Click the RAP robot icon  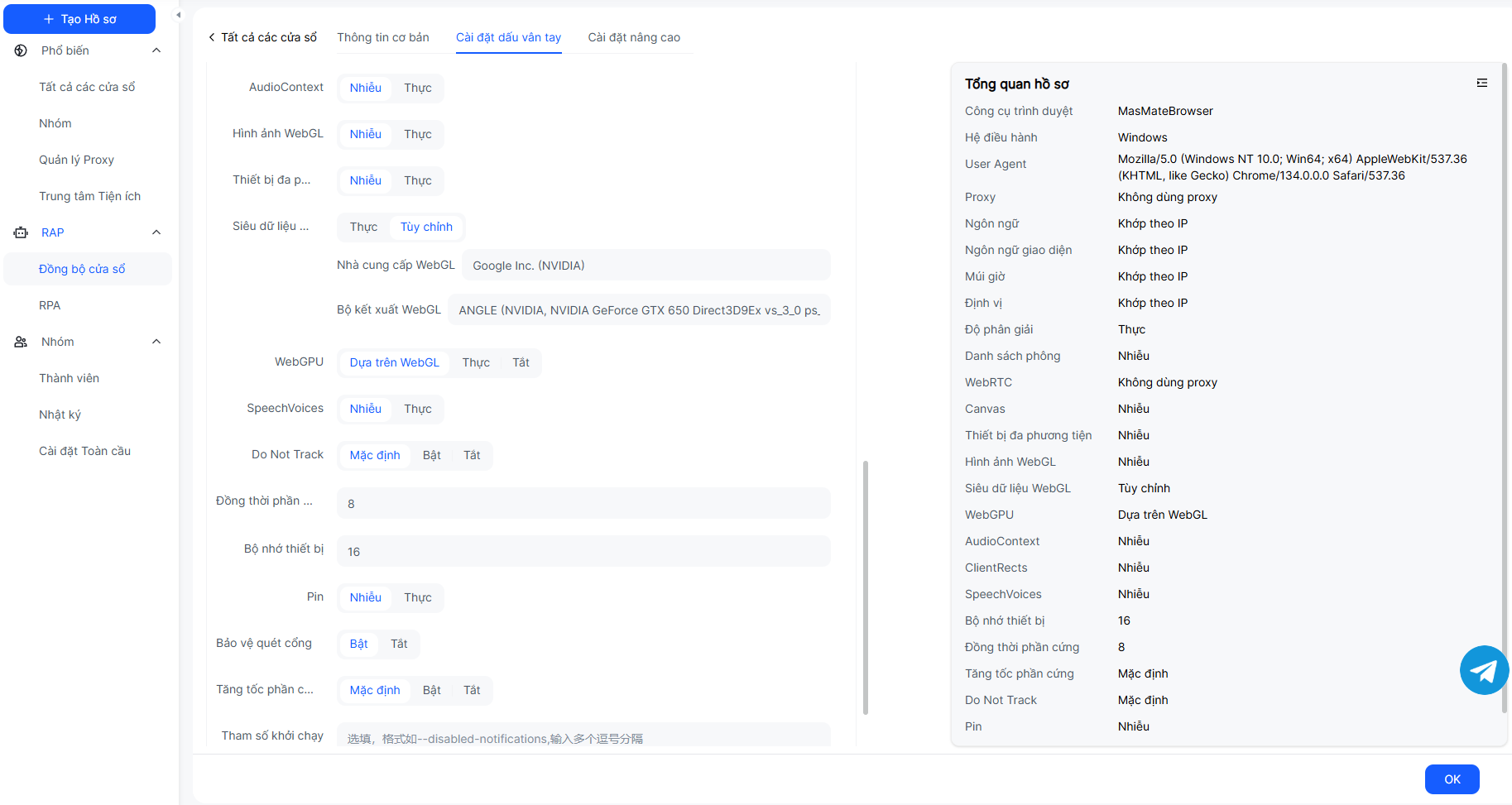(21, 232)
